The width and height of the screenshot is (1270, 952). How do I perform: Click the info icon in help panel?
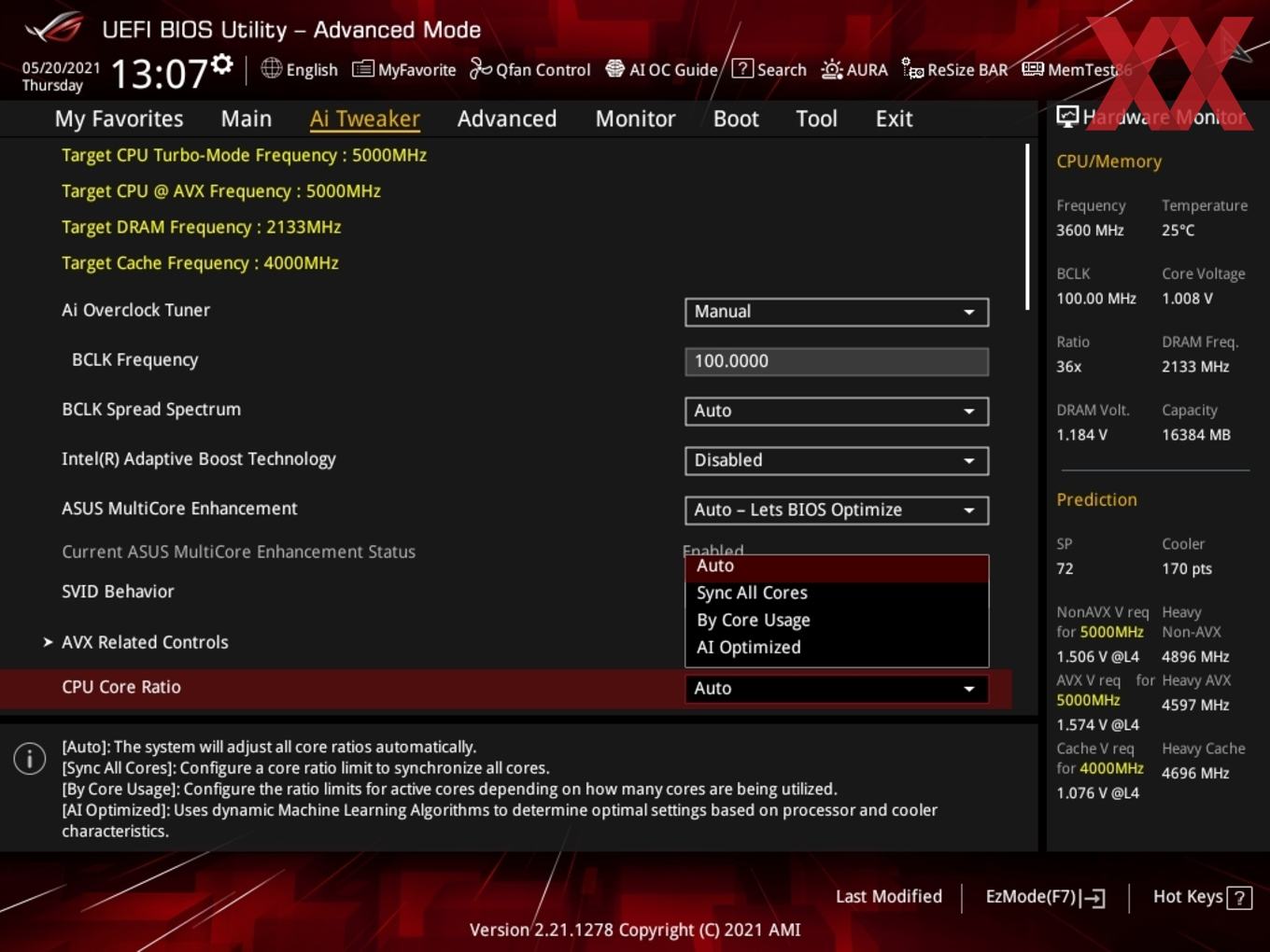point(30,759)
